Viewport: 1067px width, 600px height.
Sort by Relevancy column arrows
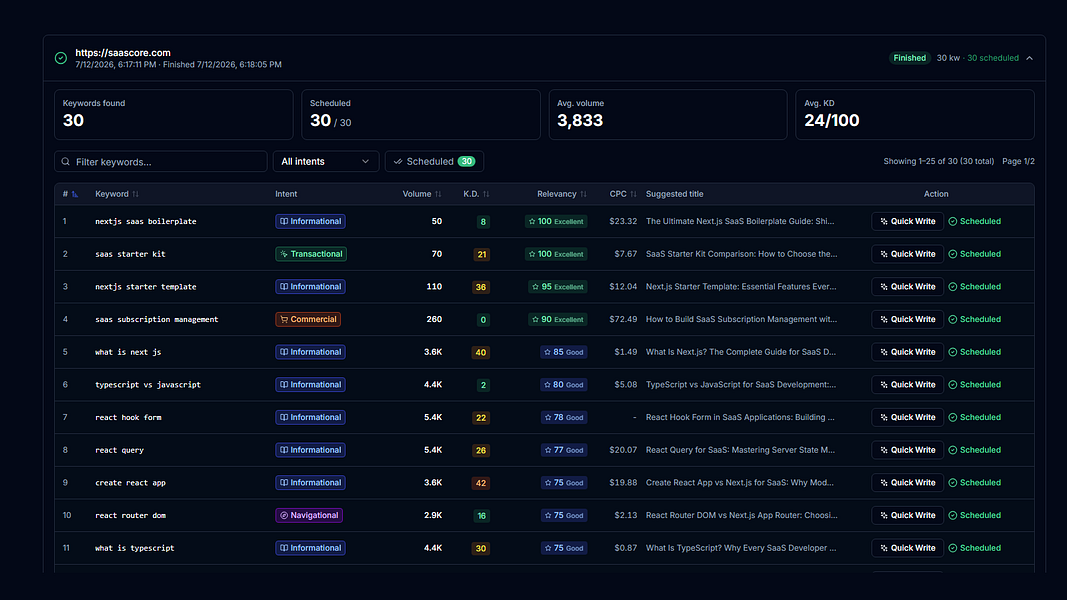tap(583, 194)
